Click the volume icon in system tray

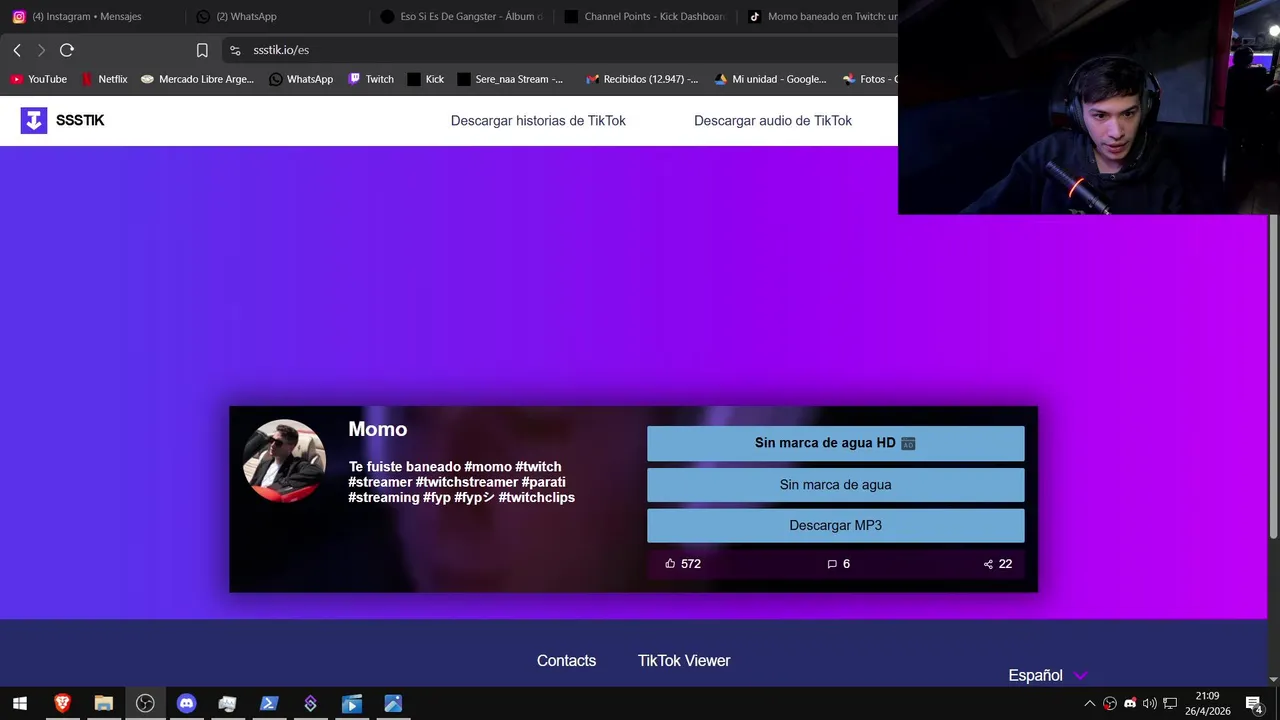click(x=1150, y=704)
